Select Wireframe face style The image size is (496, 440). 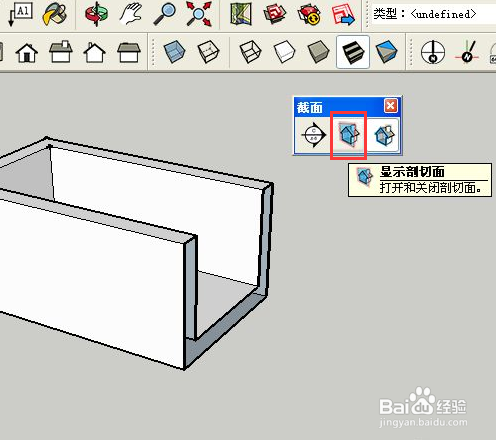click(x=250, y=52)
